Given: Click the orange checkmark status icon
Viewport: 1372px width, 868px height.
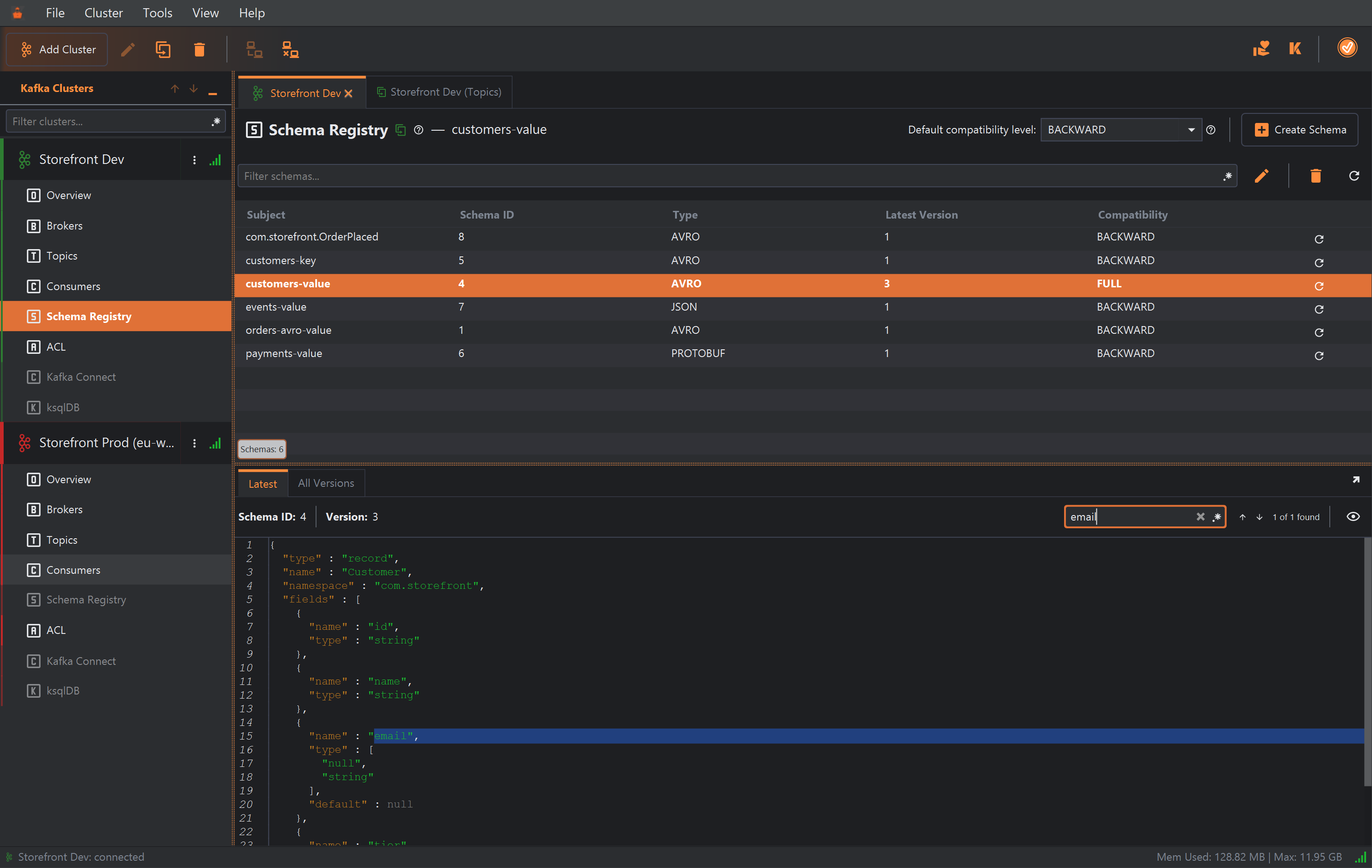Looking at the screenshot, I should [1347, 48].
